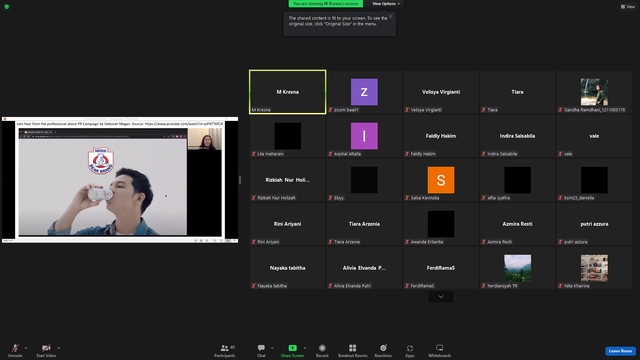640x360 pixels.
Task: Show next page of participants with down chevron
Action: point(441,297)
